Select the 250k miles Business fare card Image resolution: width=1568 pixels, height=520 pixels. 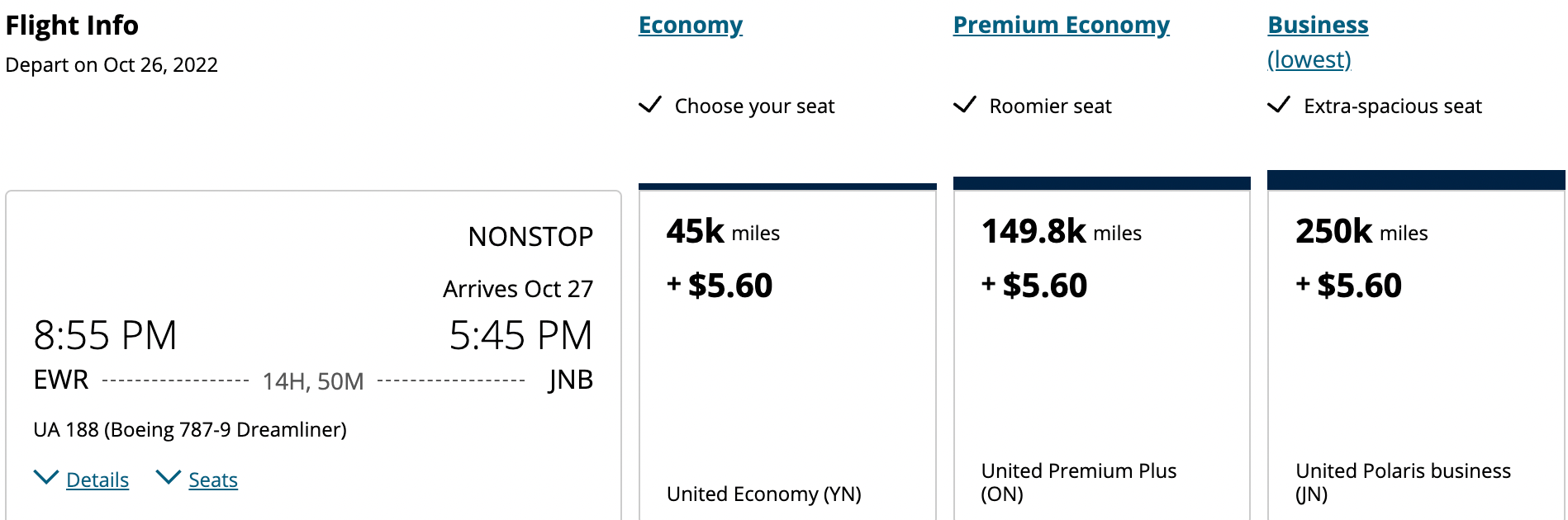(1416, 347)
